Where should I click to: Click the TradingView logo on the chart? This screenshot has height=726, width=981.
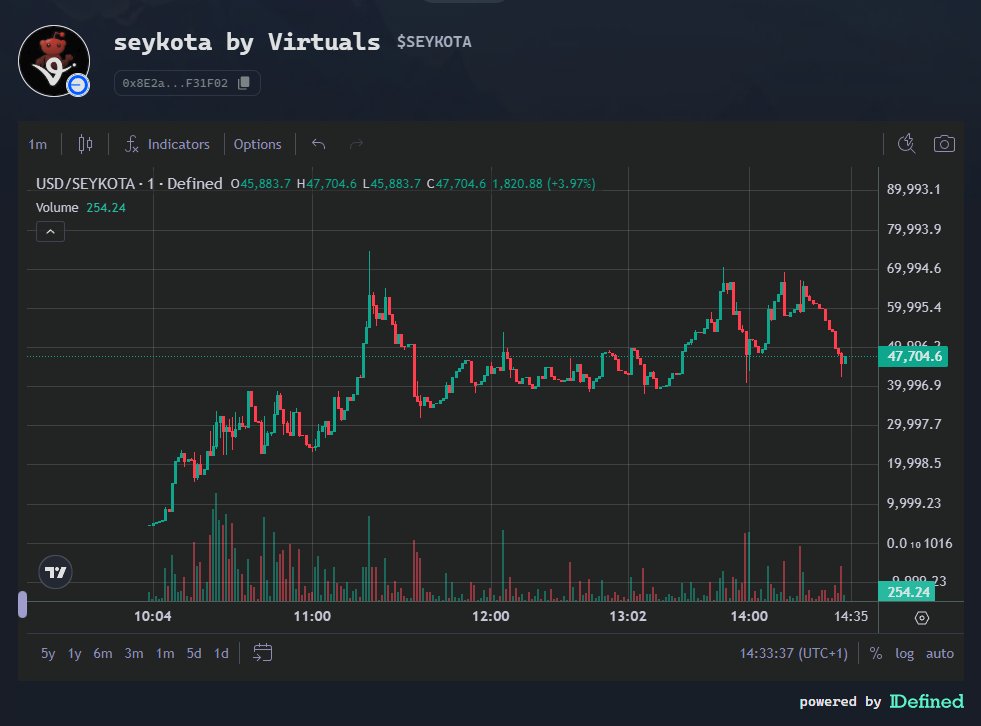coord(54,572)
